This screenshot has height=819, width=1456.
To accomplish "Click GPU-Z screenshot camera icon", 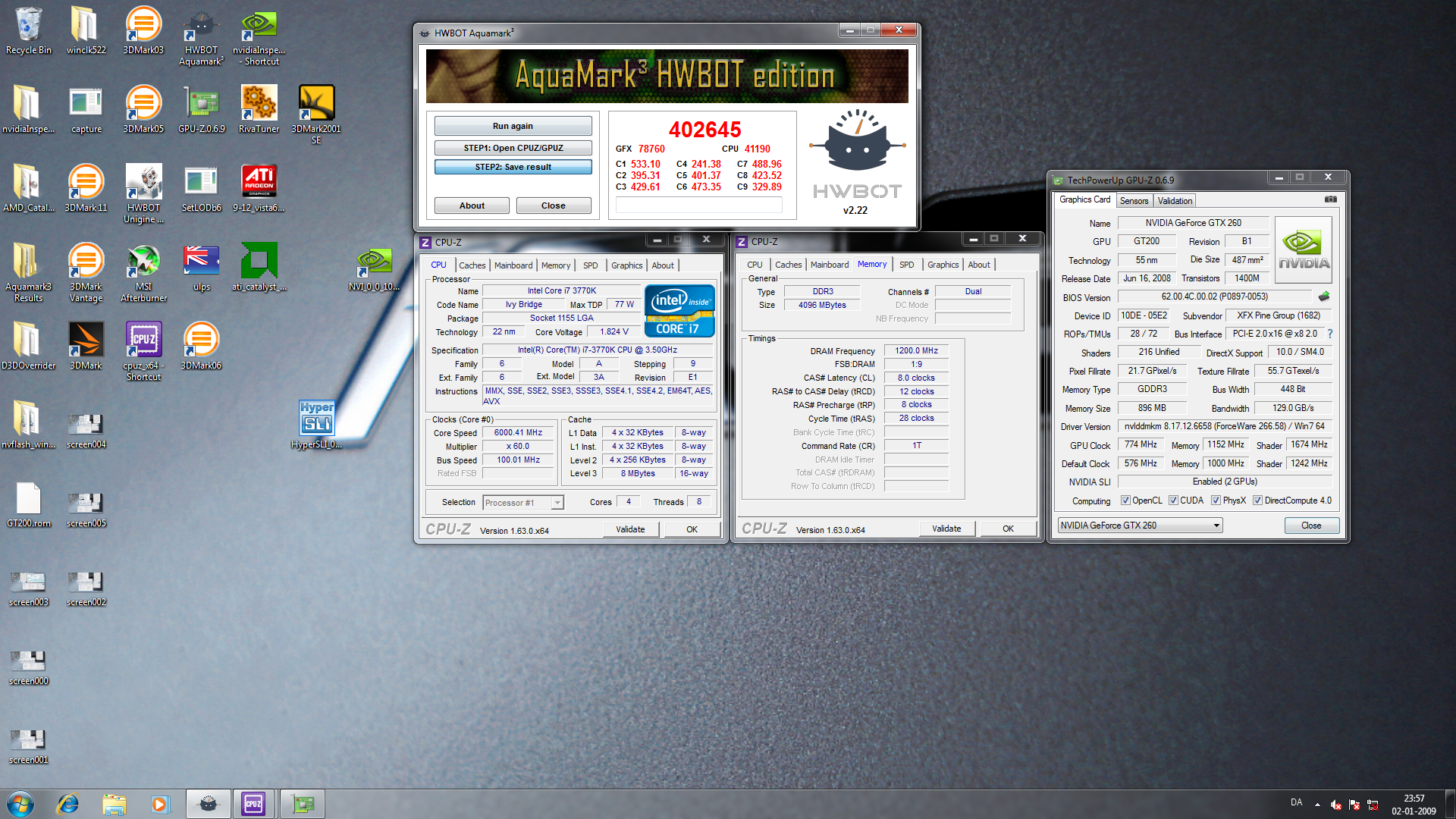I will [1330, 199].
